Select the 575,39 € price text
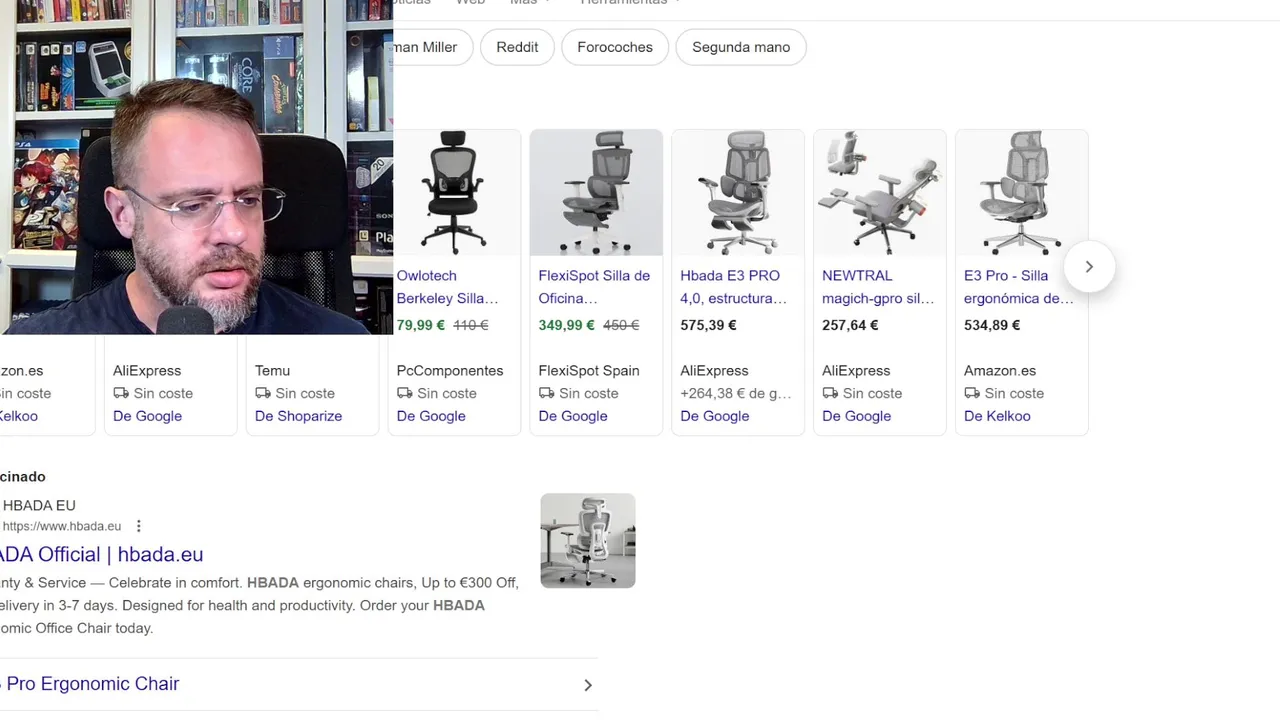The height and width of the screenshot is (720, 1280). click(709, 325)
